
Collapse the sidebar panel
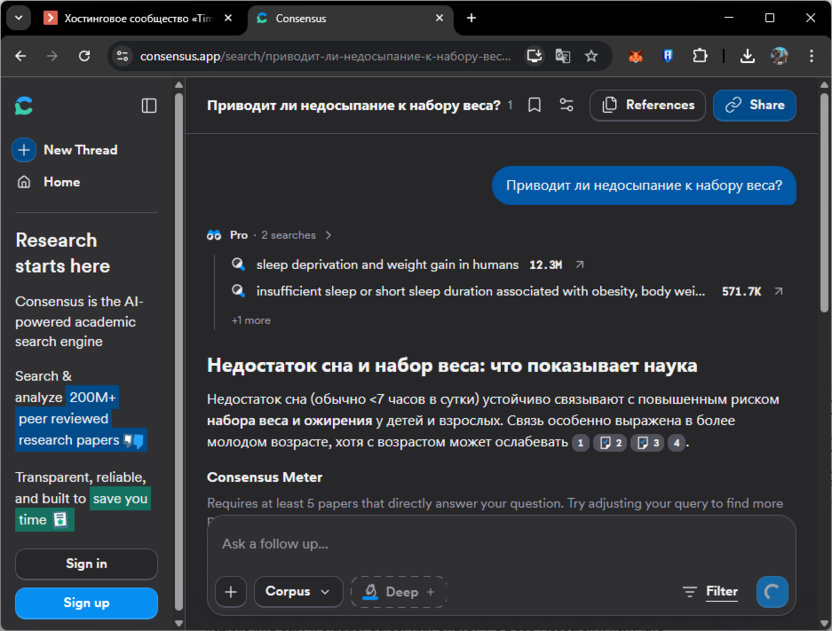tap(149, 106)
